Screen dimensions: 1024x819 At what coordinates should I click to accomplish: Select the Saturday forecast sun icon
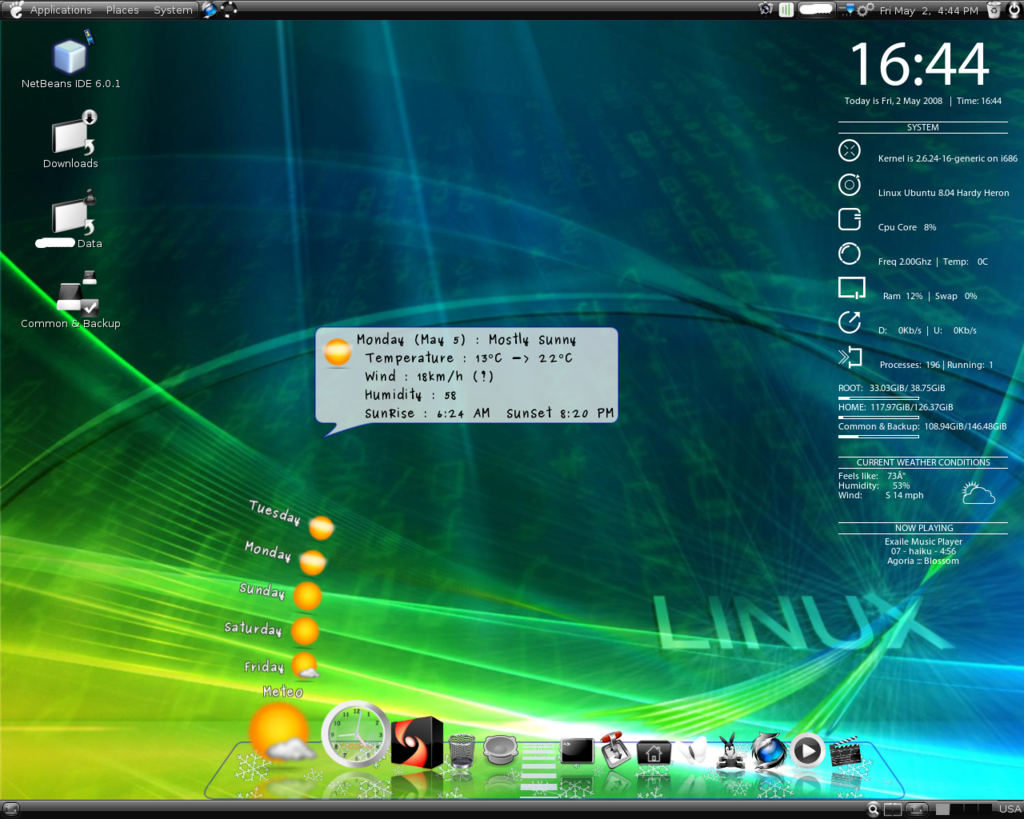tap(305, 632)
